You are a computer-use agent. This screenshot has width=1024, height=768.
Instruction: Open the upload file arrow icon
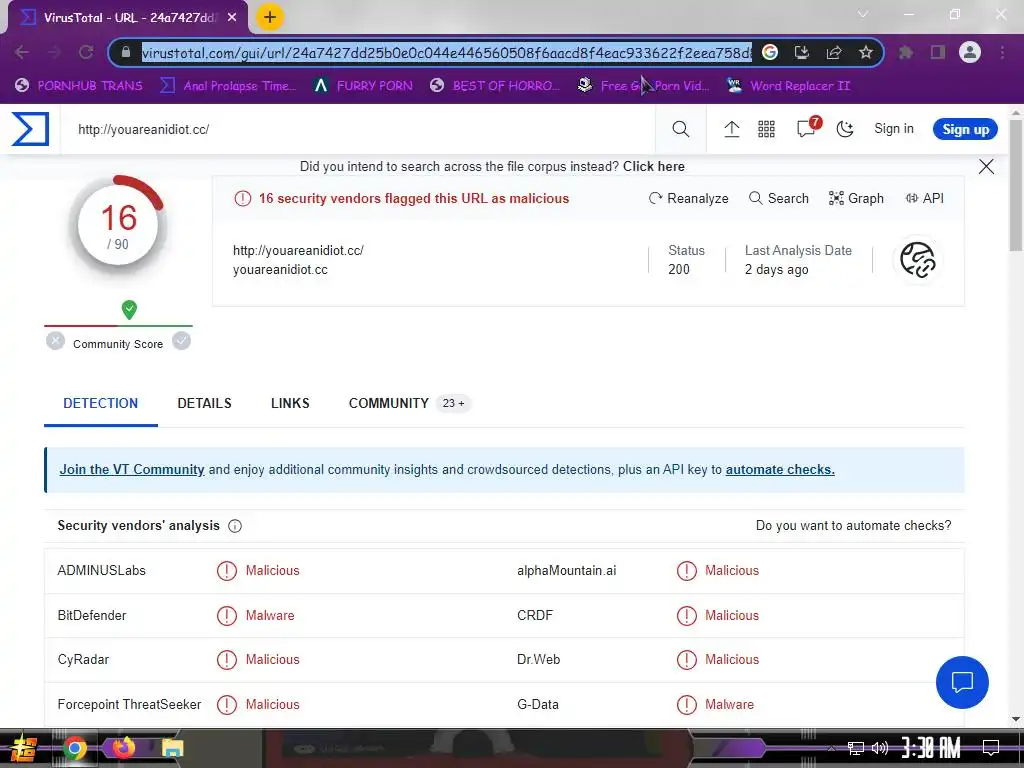click(731, 129)
